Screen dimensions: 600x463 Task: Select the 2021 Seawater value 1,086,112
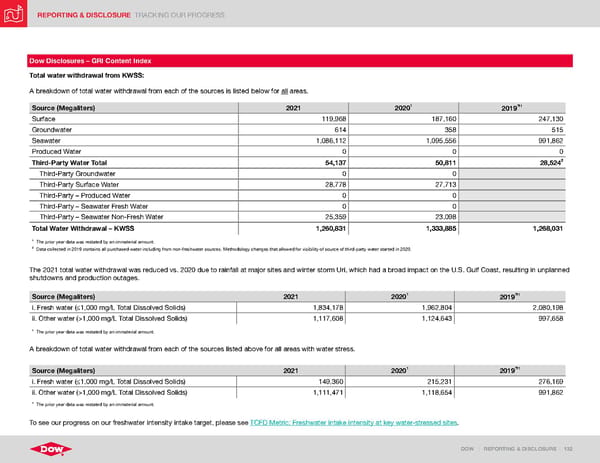331,140
